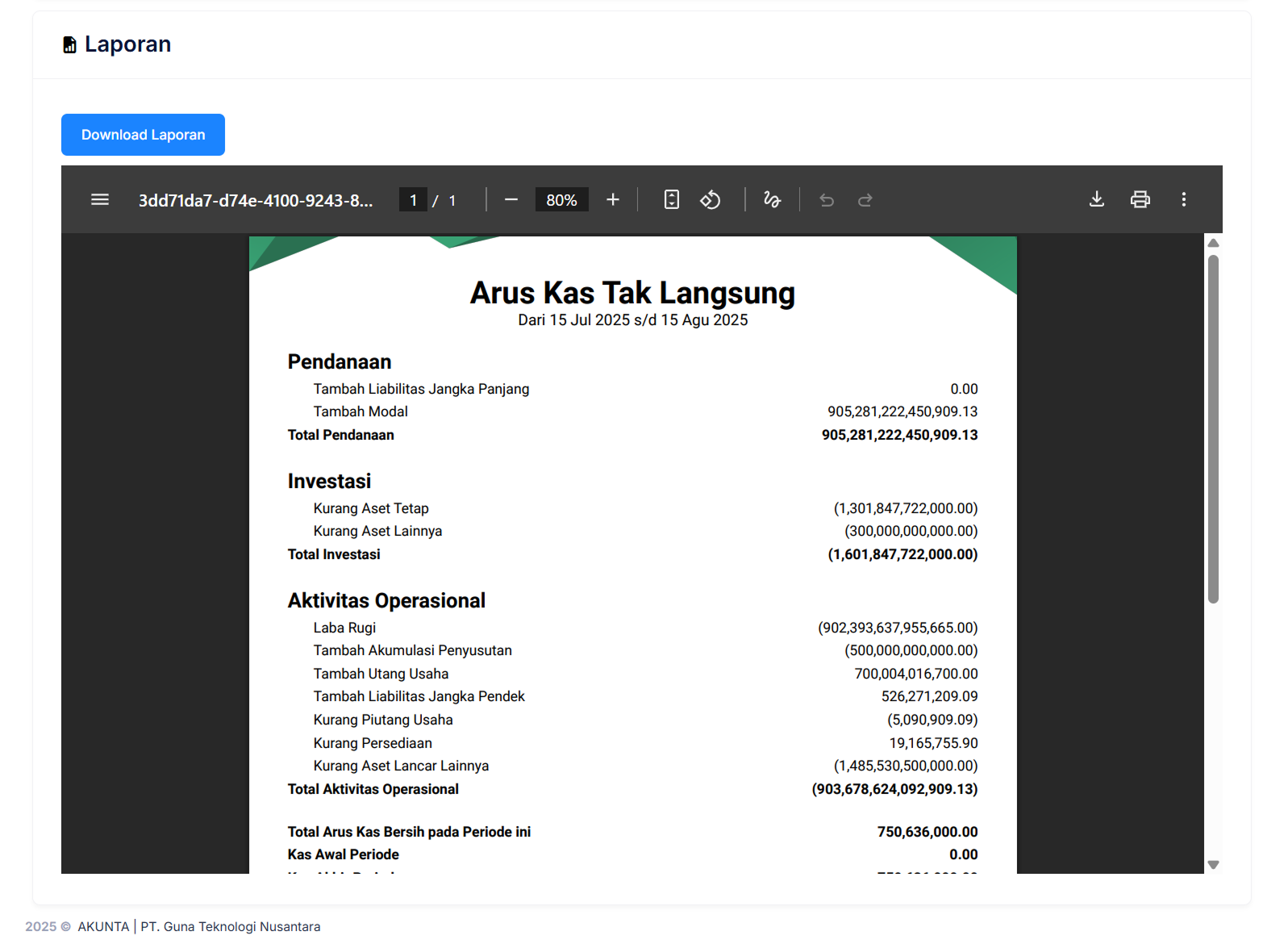Print the PDF report
The image size is (1288, 948).
[x=1140, y=199]
